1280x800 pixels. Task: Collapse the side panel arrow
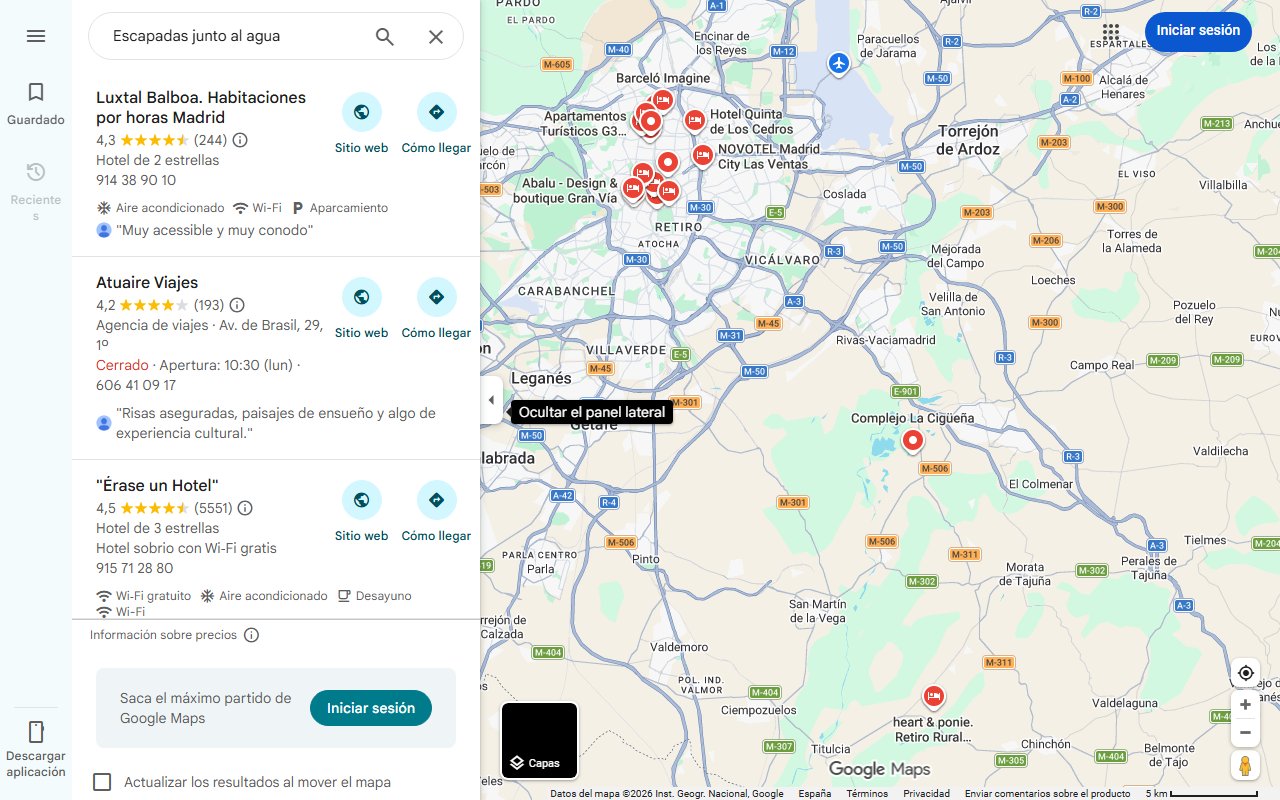pos(491,400)
